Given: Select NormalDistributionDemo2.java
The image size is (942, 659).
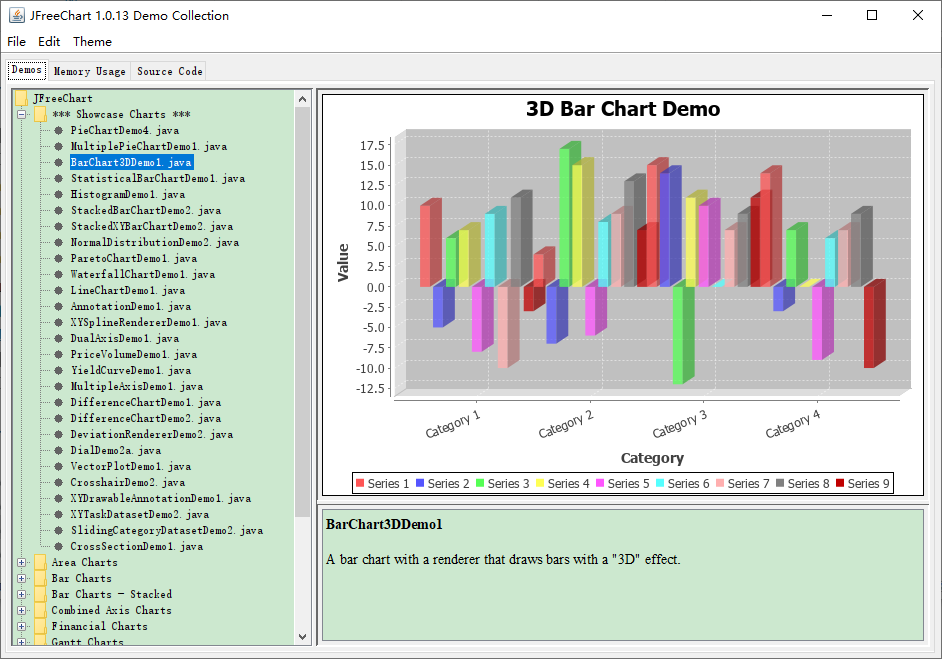Looking at the screenshot, I should pyautogui.click(x=154, y=242).
